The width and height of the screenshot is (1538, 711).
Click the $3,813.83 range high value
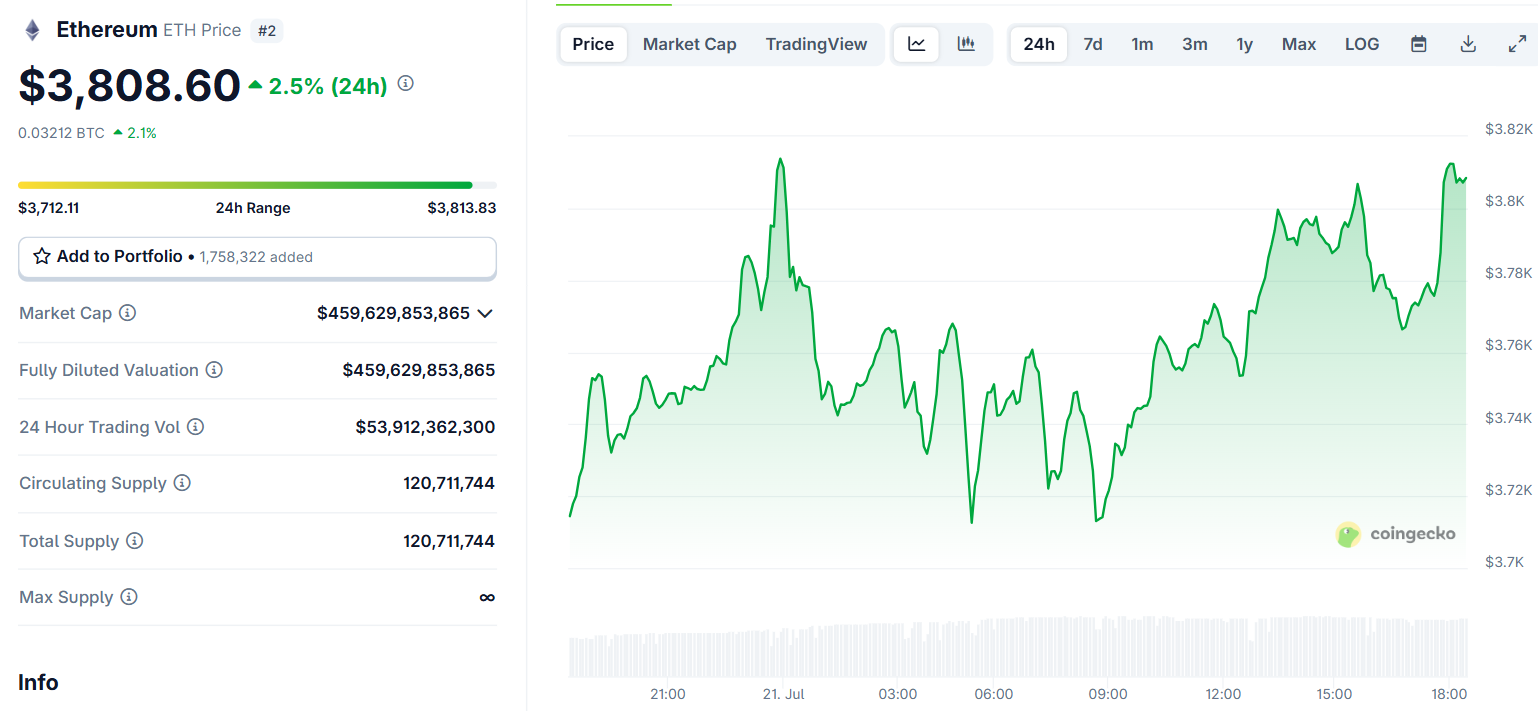(462, 208)
